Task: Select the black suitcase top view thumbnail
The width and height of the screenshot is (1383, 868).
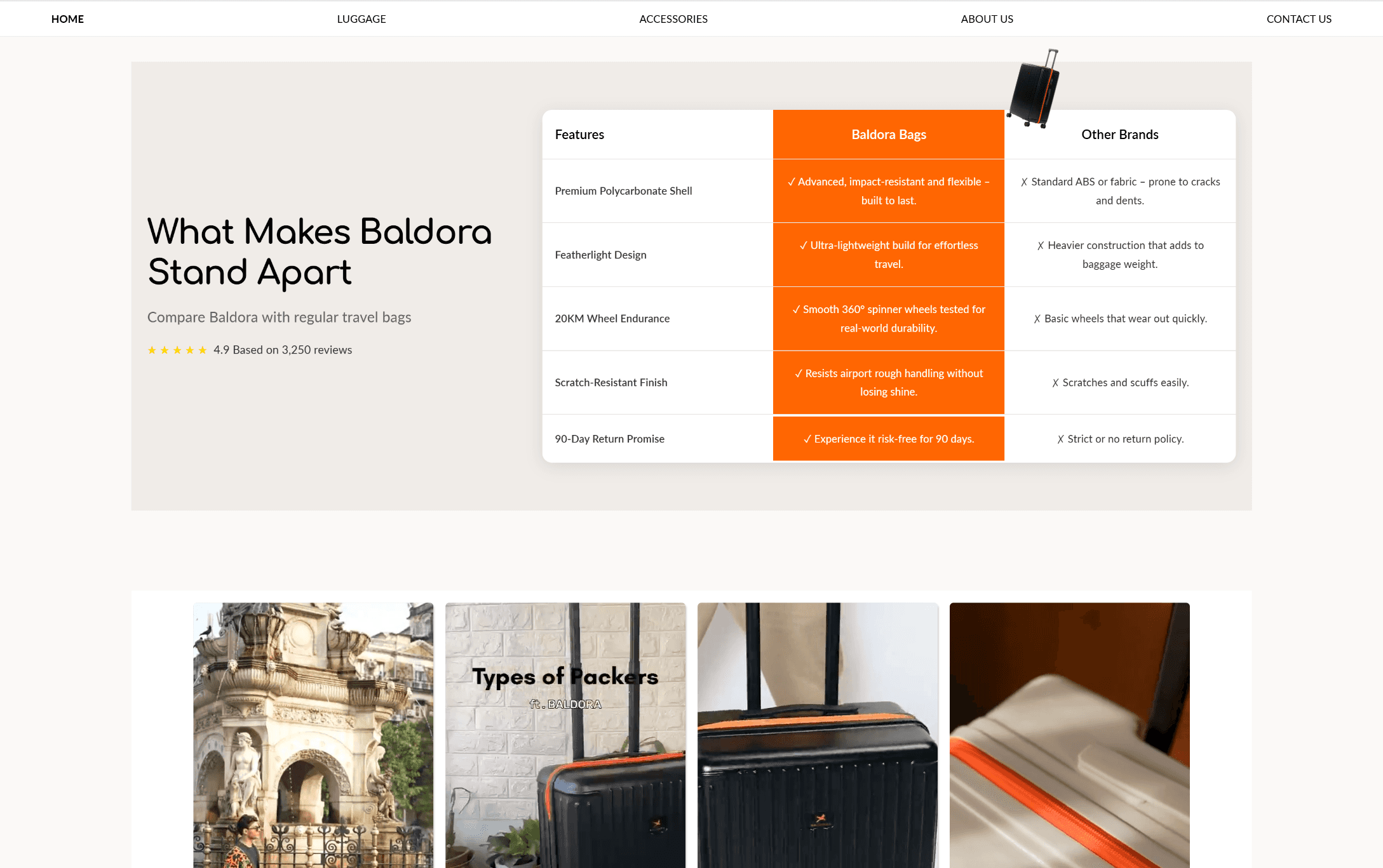Action: click(817, 735)
